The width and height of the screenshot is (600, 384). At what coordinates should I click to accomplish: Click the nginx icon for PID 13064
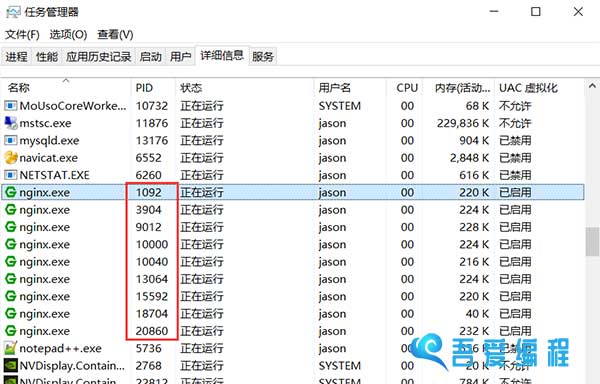tap(11, 279)
